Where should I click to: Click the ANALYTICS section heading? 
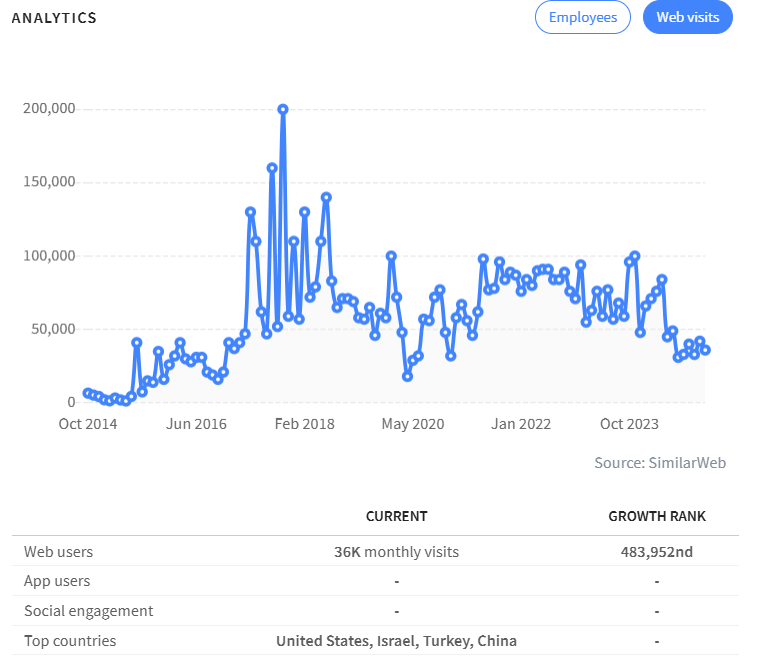54,18
